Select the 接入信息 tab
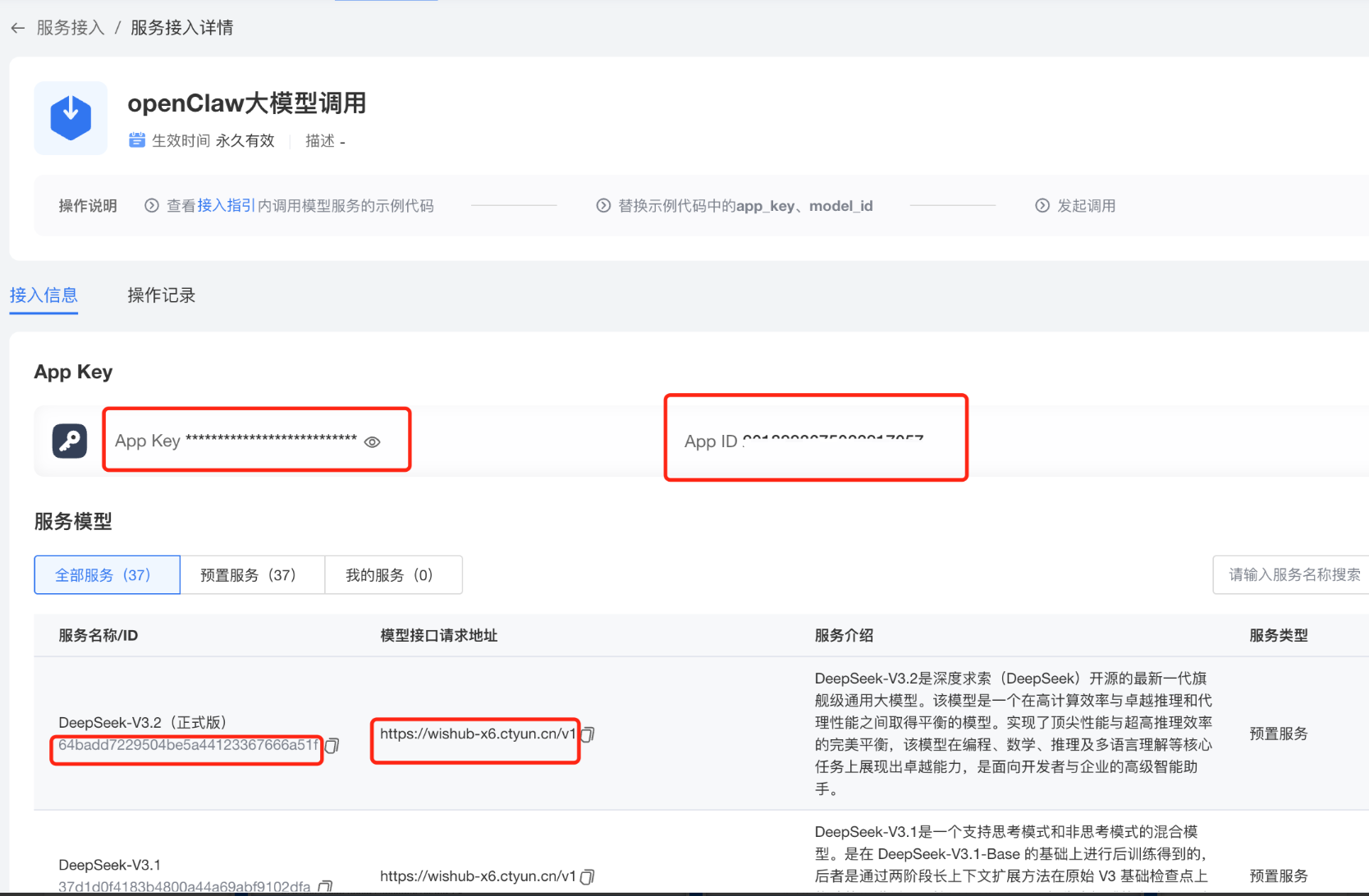The image size is (1369, 896). pyautogui.click(x=43, y=295)
